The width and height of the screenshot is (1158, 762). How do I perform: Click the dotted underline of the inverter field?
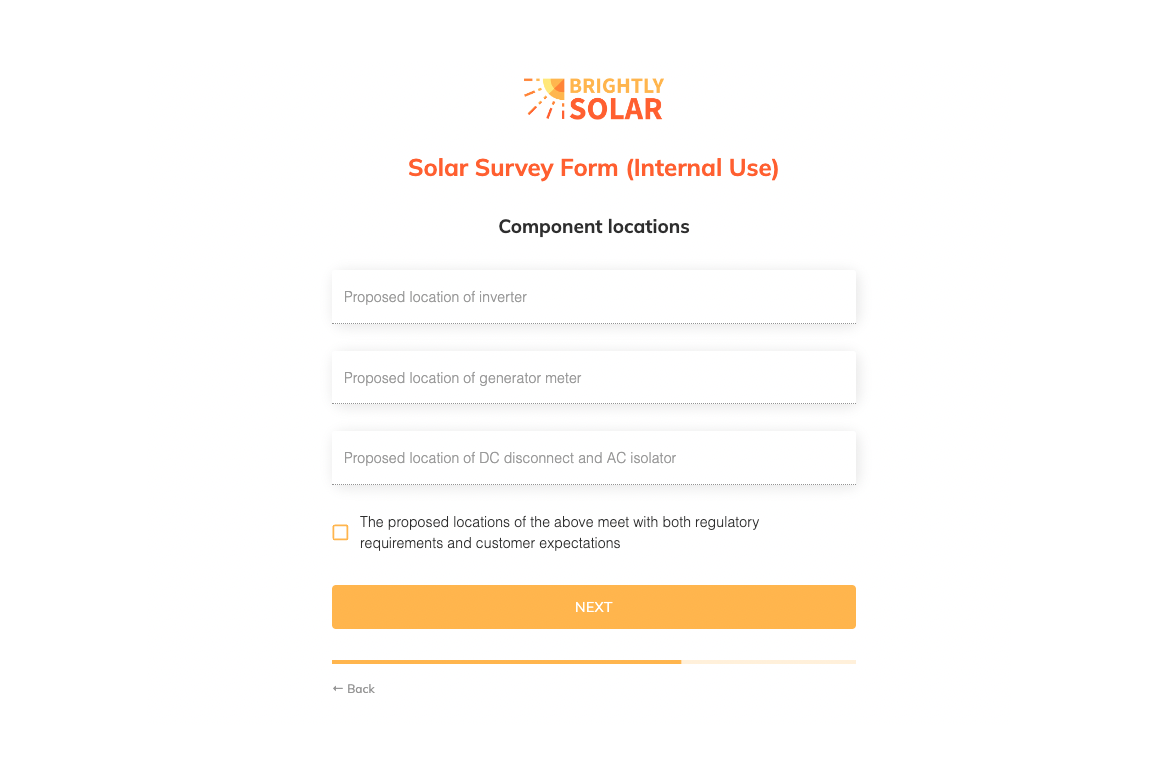click(594, 323)
